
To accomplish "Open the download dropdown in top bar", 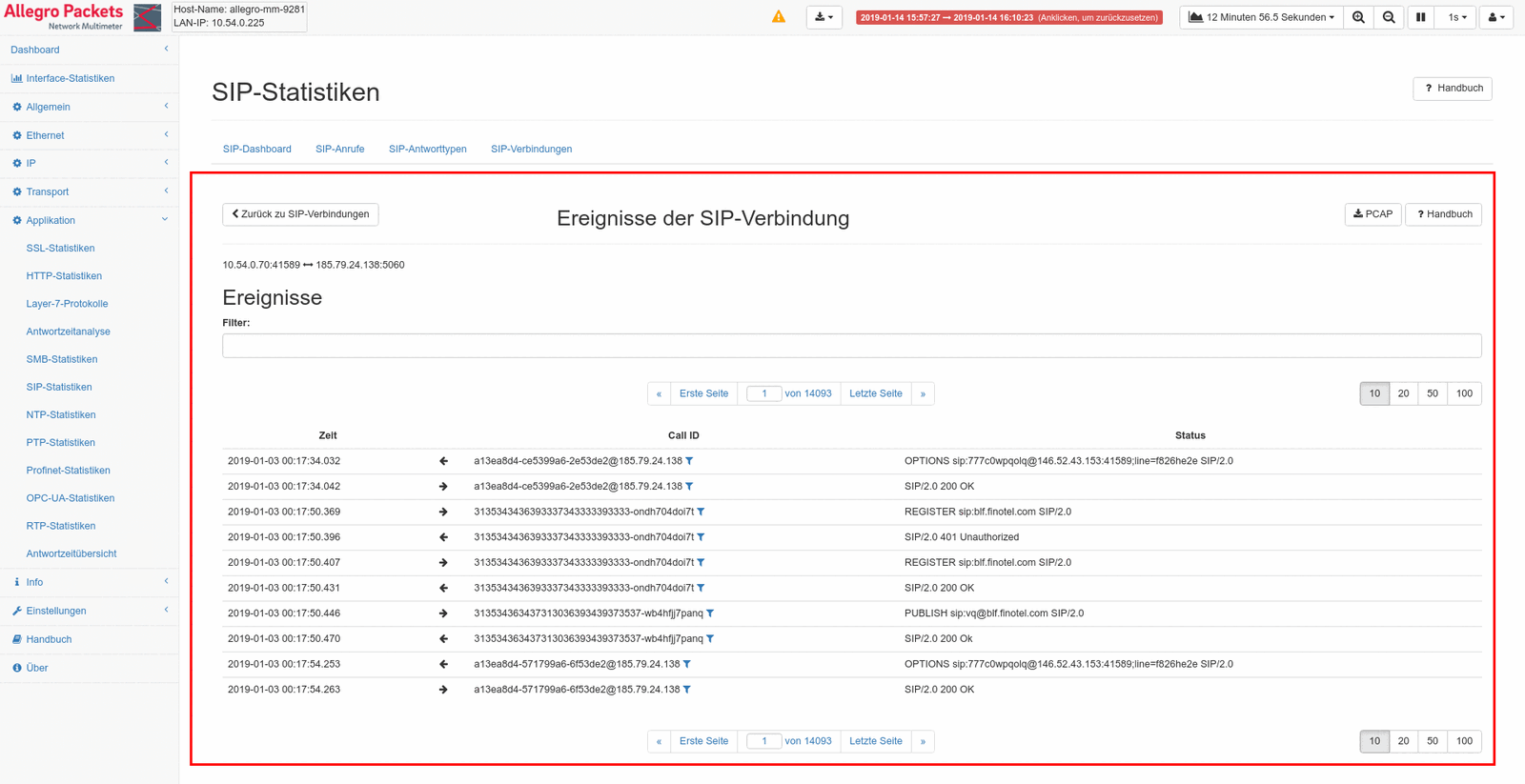I will click(x=824, y=17).
